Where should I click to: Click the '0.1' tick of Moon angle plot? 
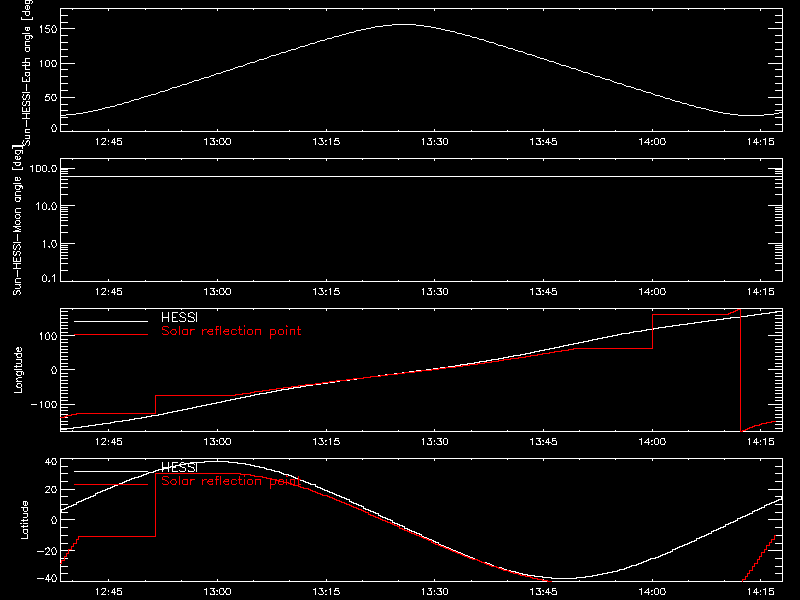tap(49, 279)
